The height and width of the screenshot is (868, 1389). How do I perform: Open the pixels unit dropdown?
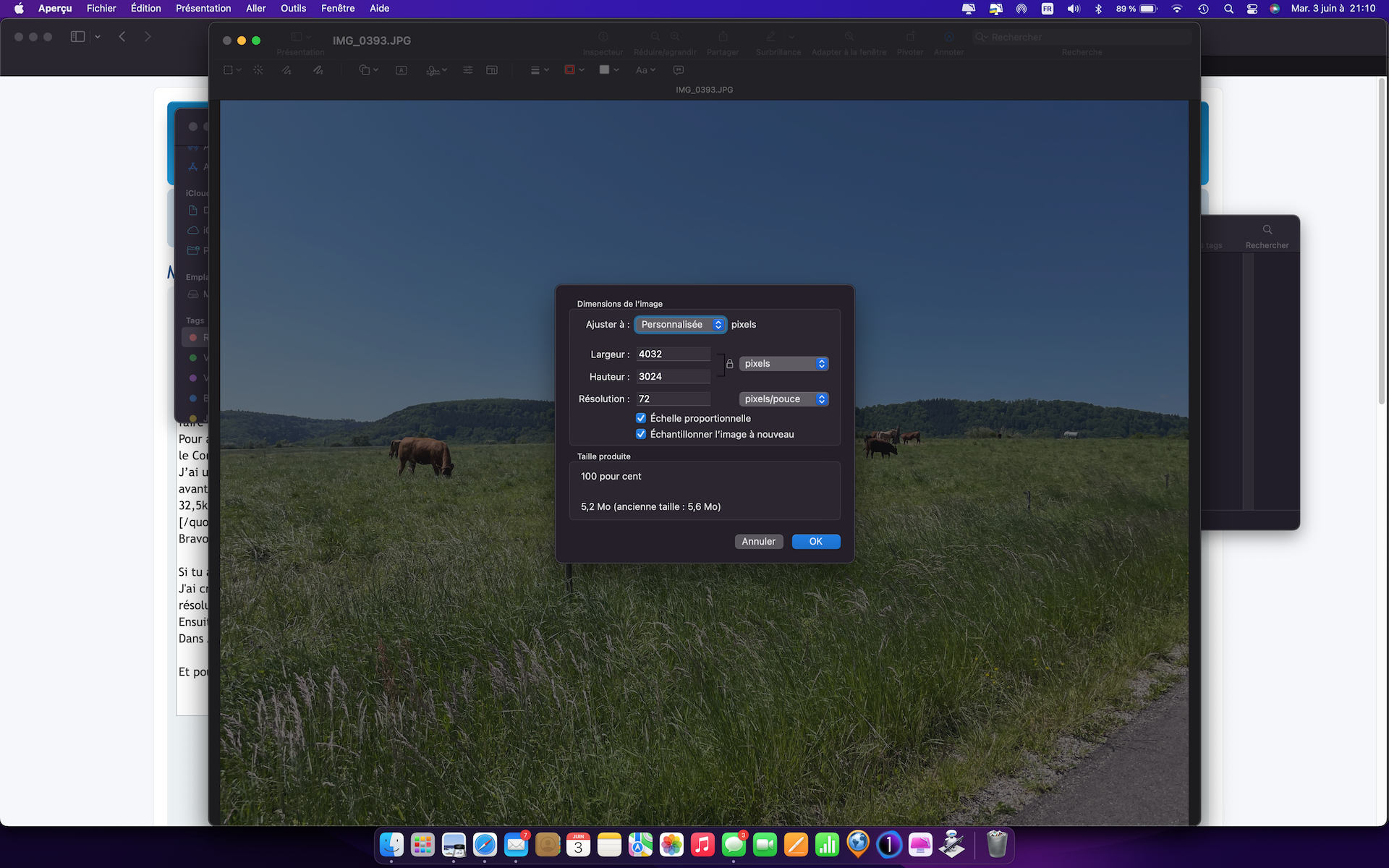pos(783,364)
